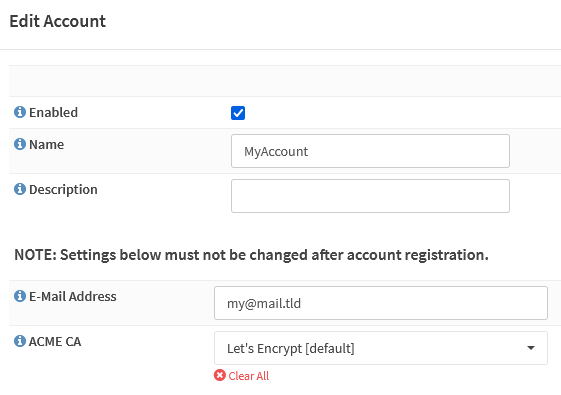Select the Description label text

click(x=63, y=190)
